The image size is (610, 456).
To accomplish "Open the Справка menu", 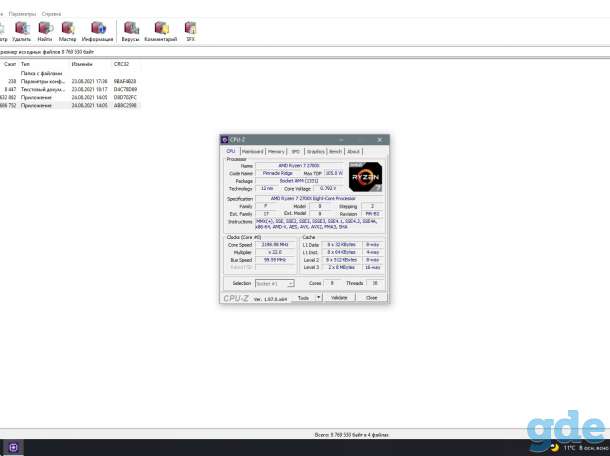I will [51, 14].
